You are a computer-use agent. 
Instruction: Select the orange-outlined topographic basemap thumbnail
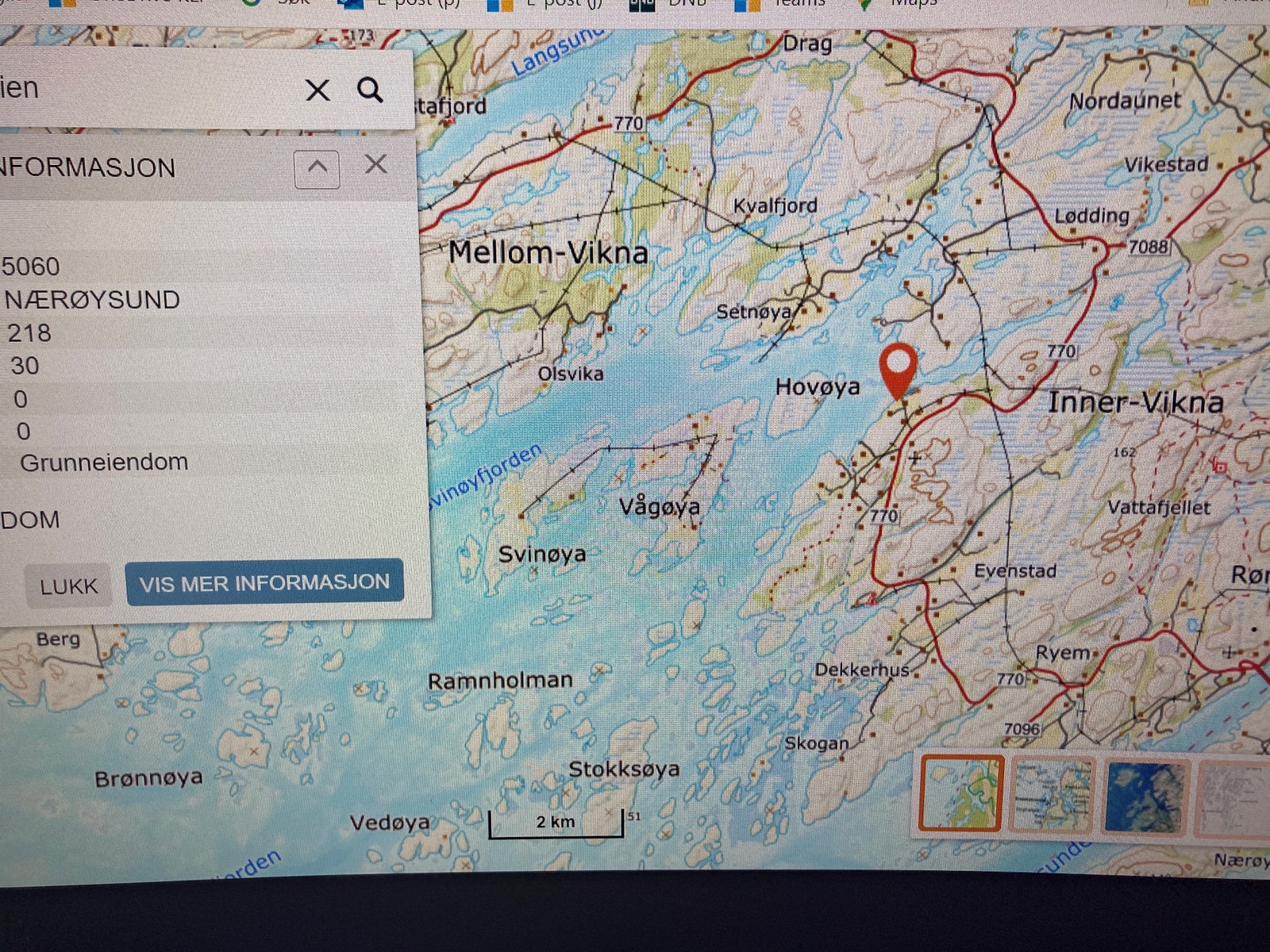[962, 794]
